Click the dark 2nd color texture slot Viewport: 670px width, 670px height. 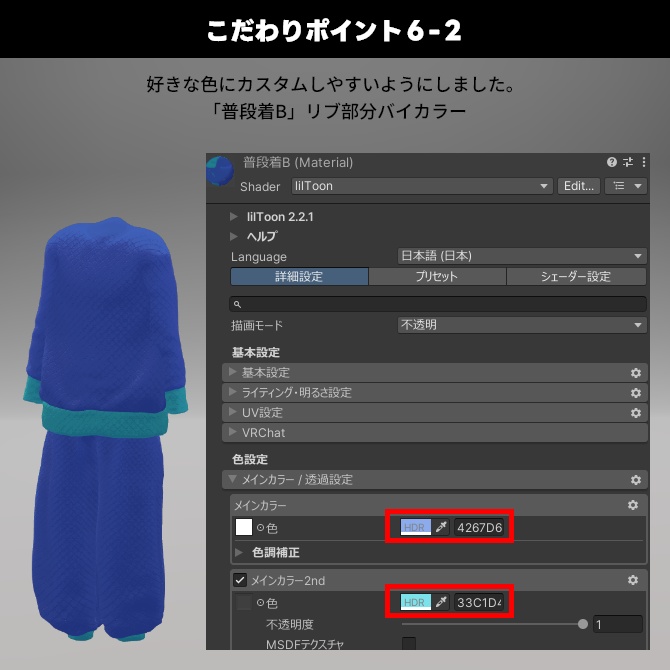pyautogui.click(x=244, y=602)
